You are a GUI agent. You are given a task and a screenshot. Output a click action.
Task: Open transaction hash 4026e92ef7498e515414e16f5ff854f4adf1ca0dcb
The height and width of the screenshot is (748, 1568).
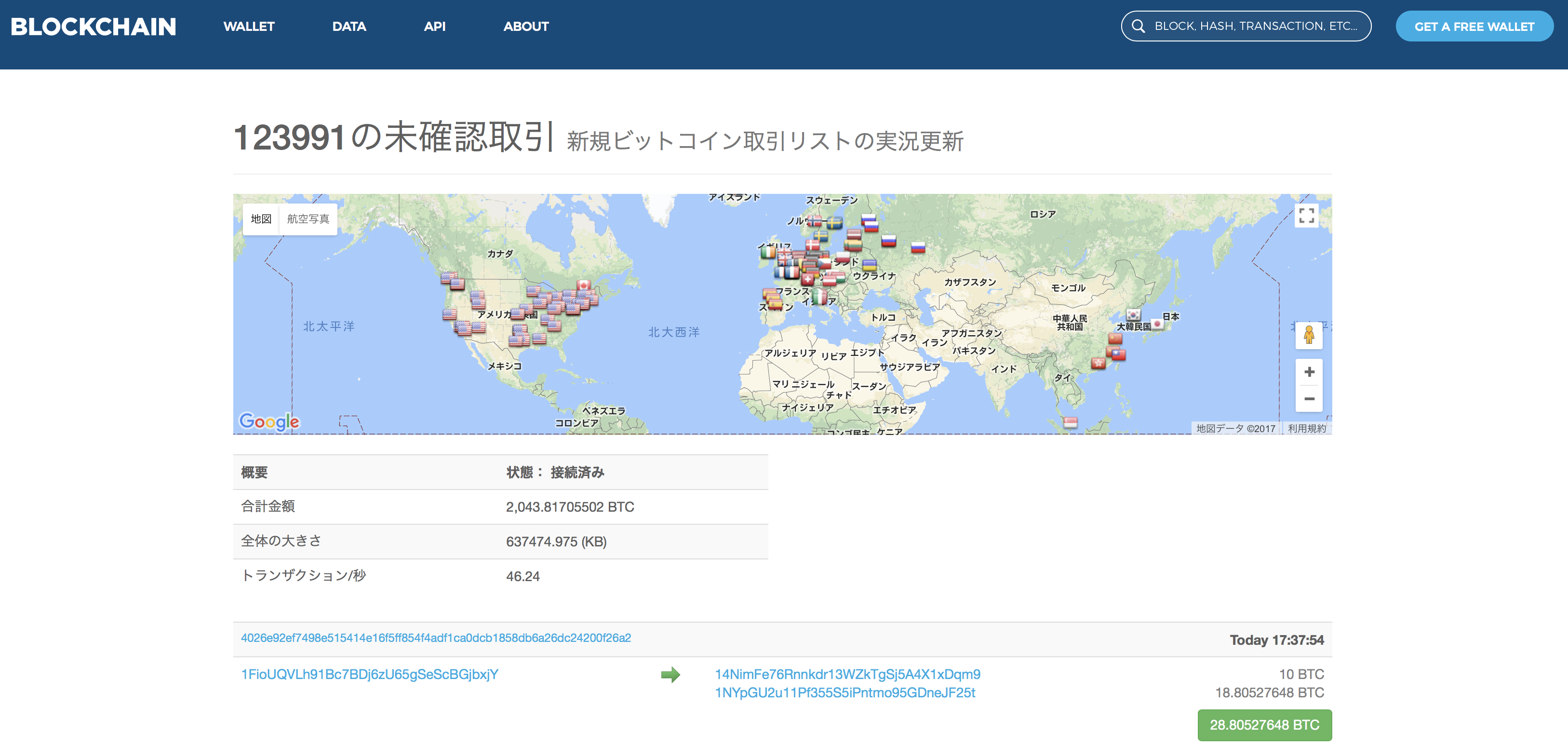coord(436,639)
